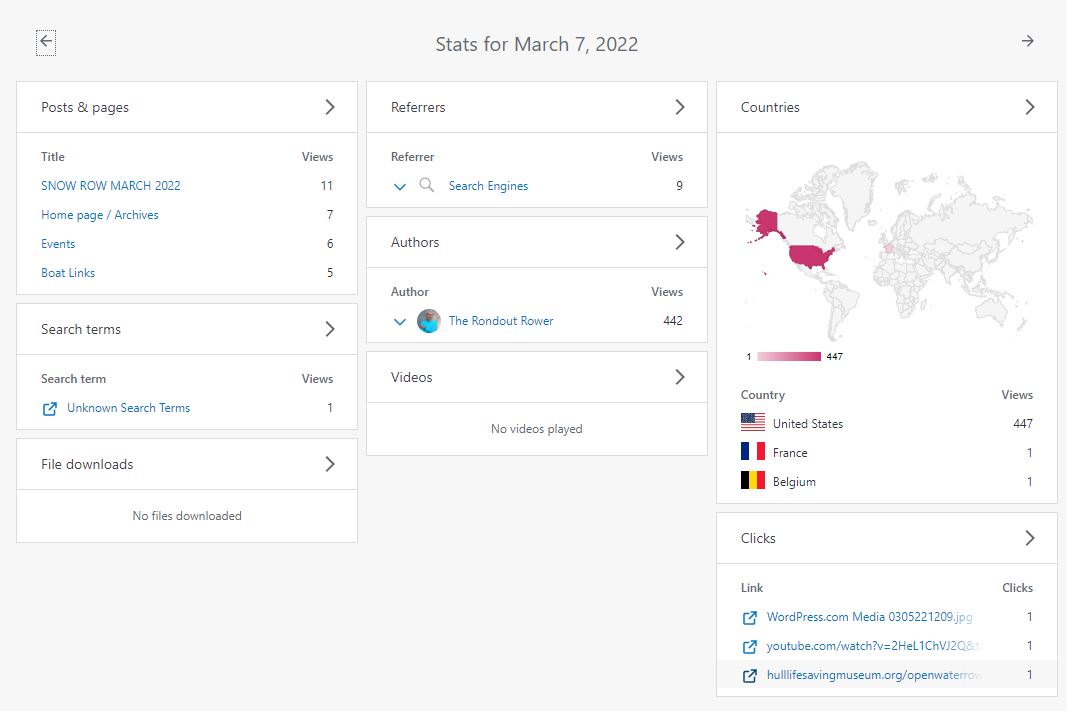Screen dimensions: 1067x711
Task: Click external link icon for hulllifesavingmuseum.org
Action: pos(750,675)
